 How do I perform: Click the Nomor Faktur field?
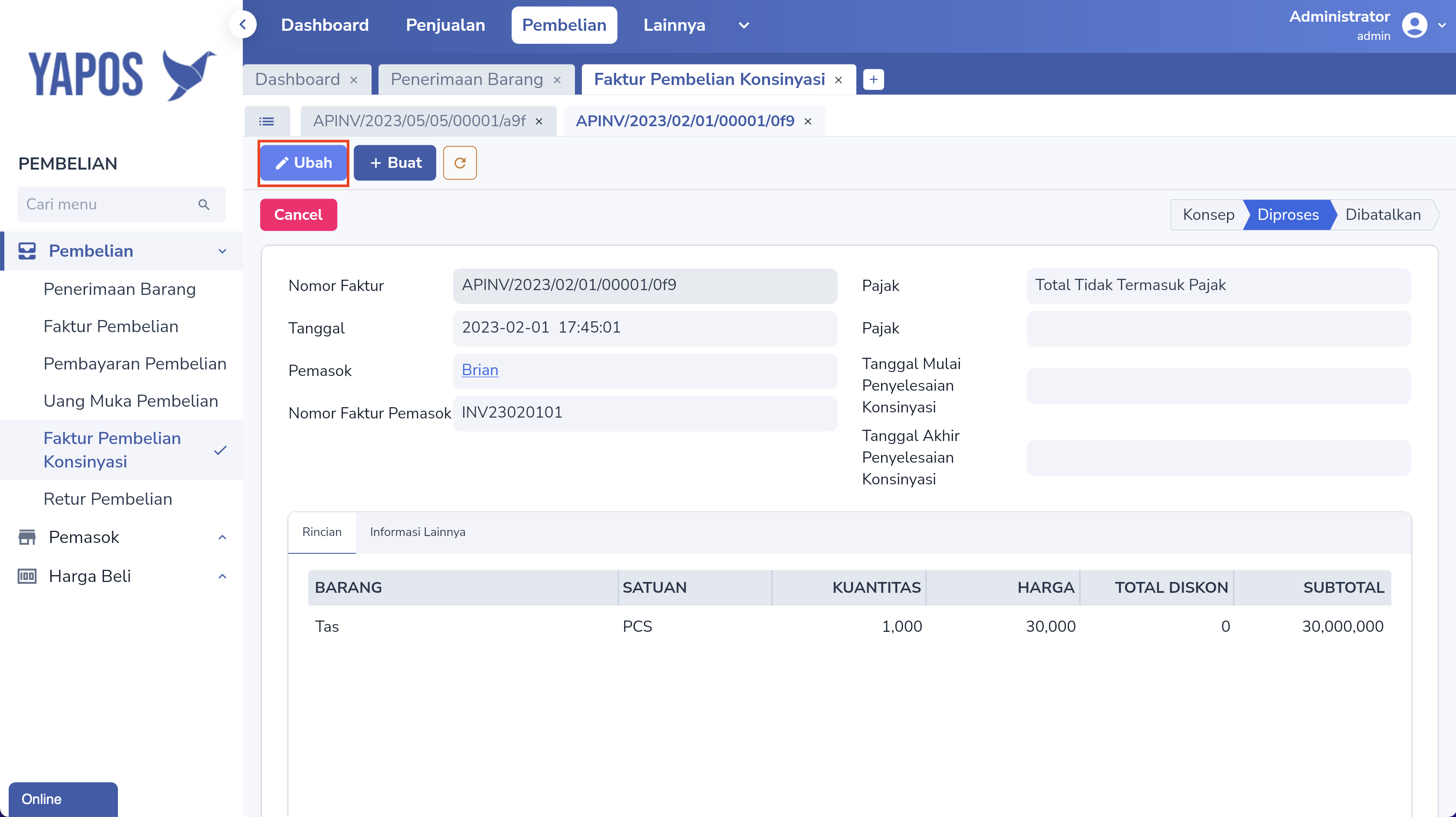[x=645, y=285]
